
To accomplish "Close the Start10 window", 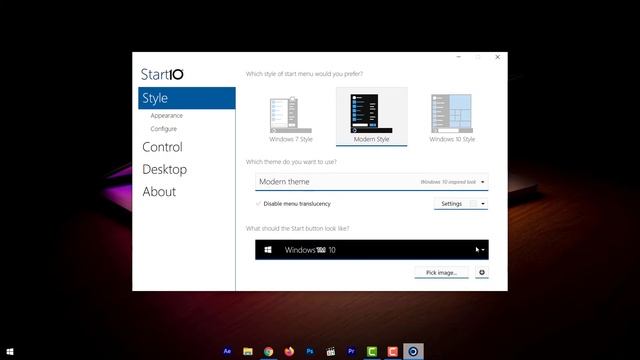I will (498, 57).
